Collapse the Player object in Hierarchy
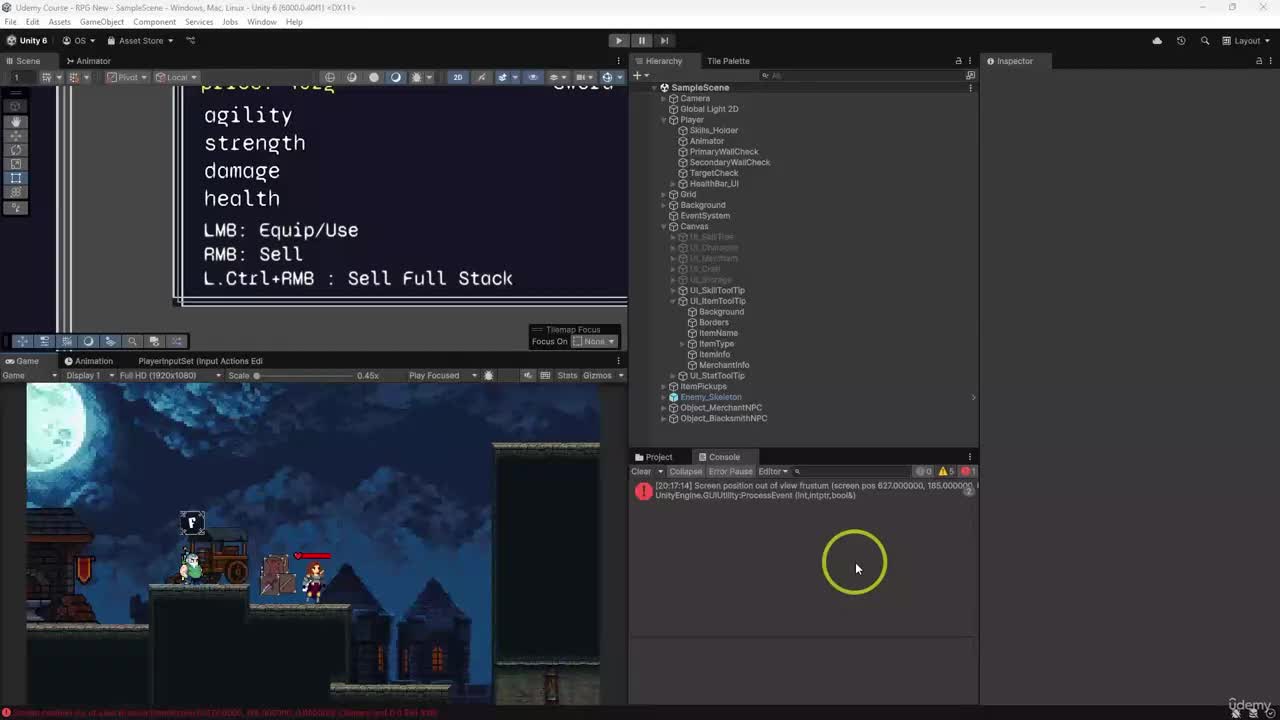 [663, 120]
